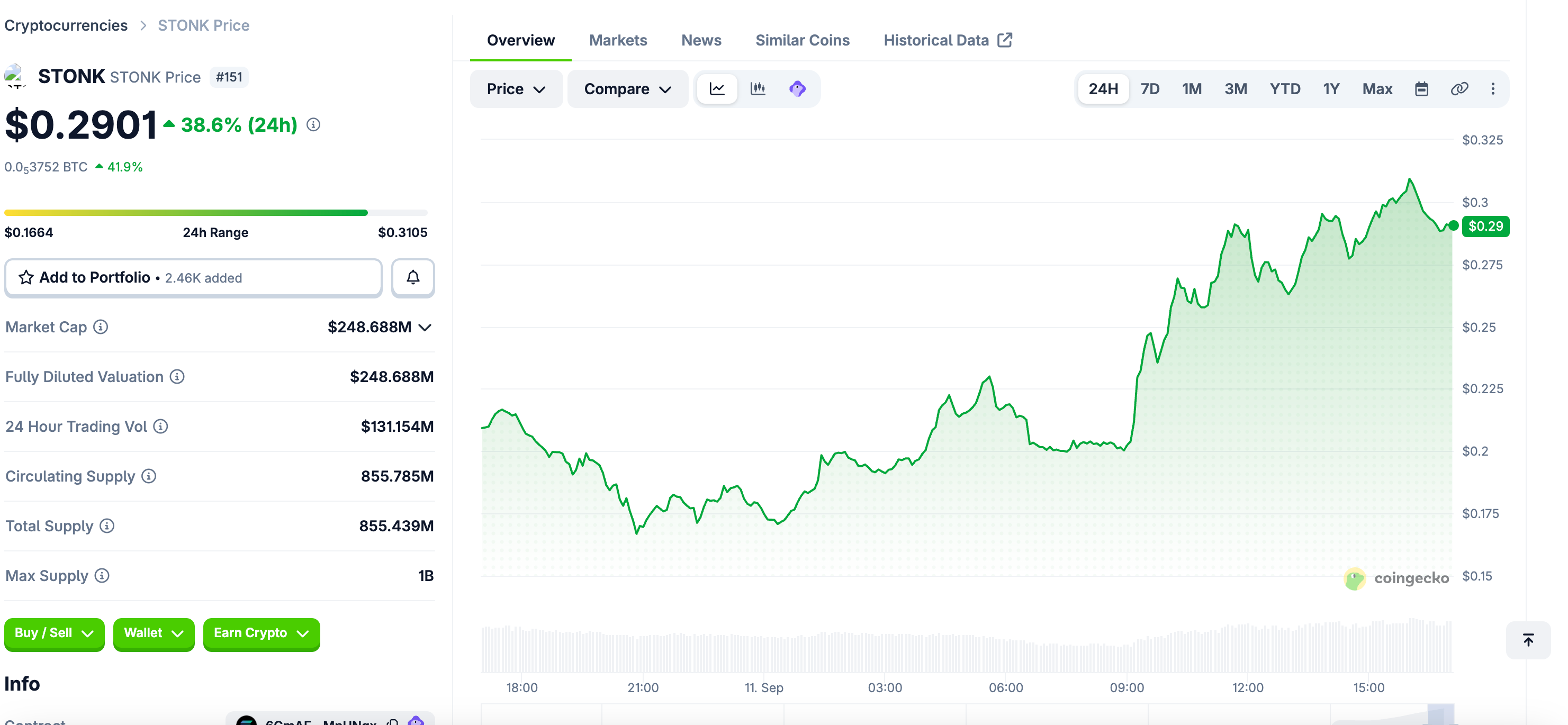Open the Overview tab
Viewport: 1568px width, 725px height.
520,40
